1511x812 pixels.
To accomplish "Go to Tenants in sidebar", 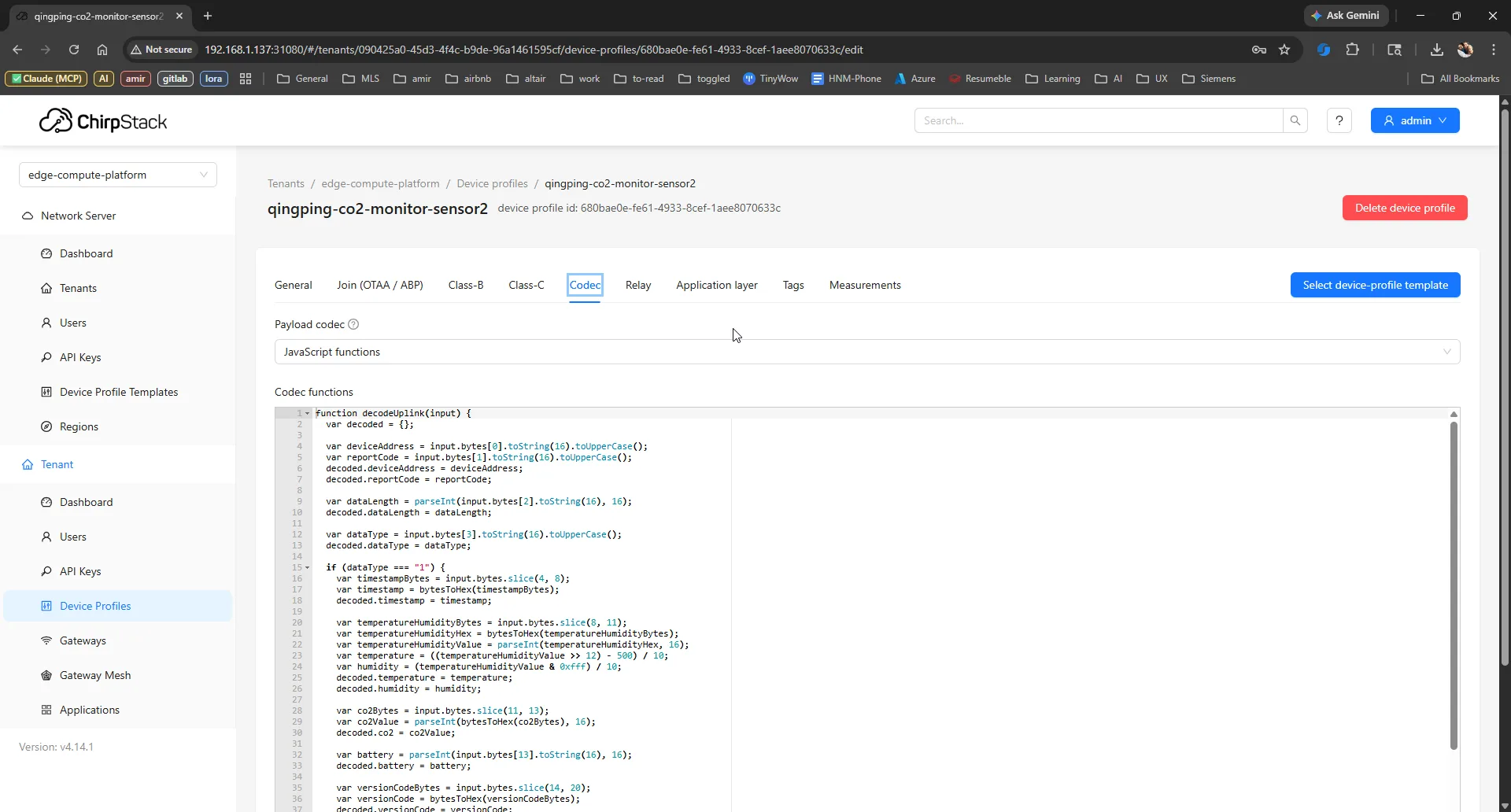I will [x=78, y=288].
